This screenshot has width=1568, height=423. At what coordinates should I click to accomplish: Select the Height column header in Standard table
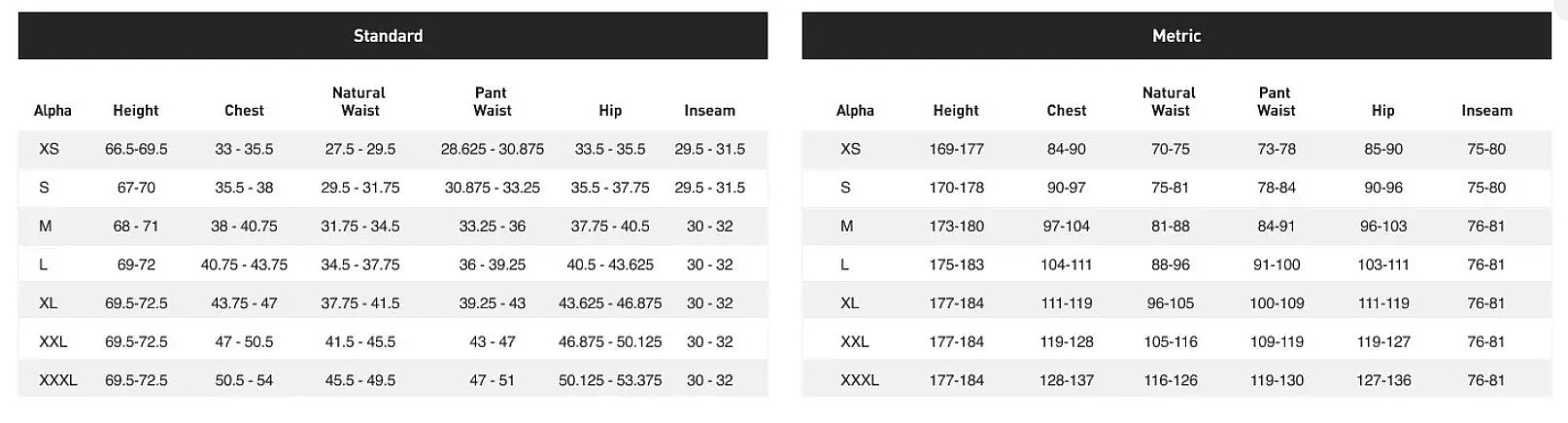pyautogui.click(x=136, y=111)
